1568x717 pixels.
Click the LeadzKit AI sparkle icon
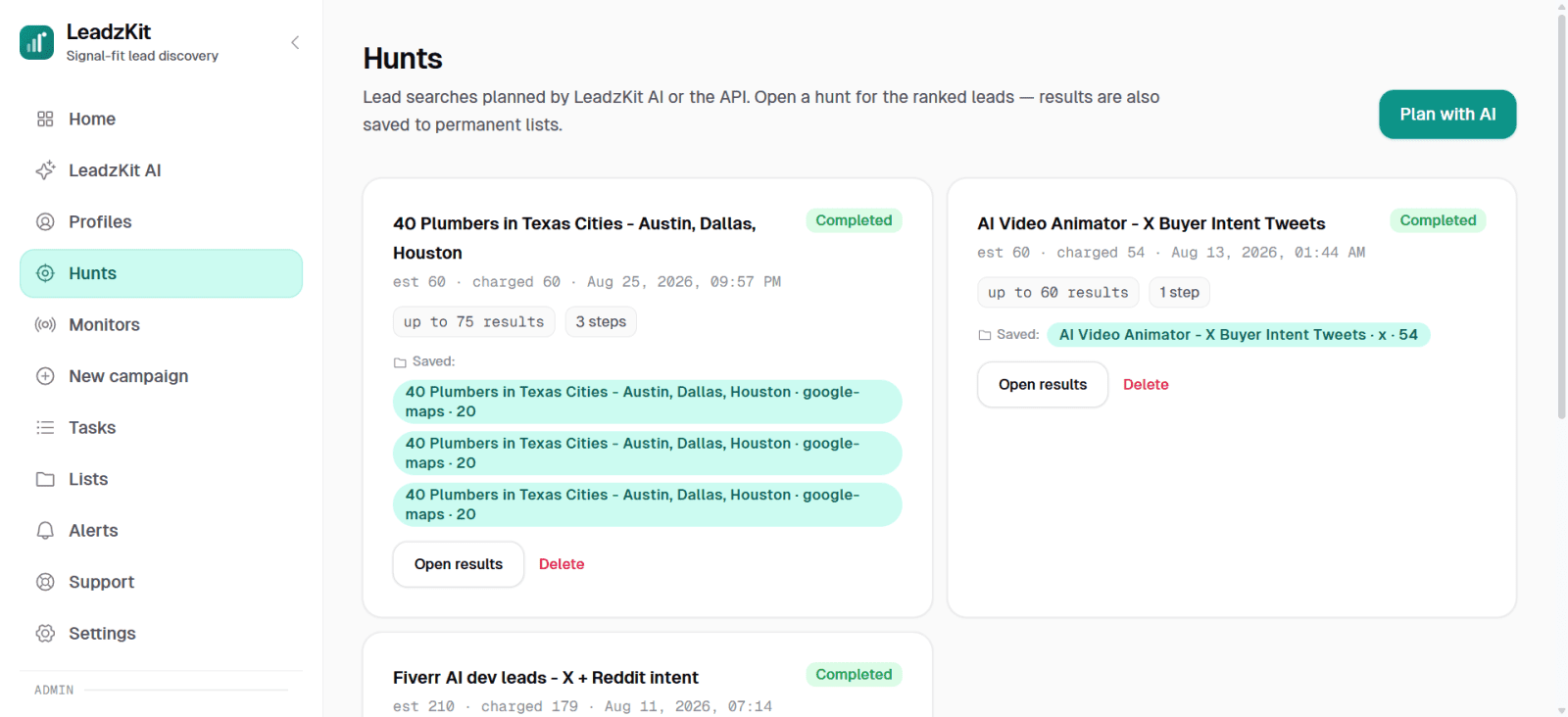(x=45, y=170)
